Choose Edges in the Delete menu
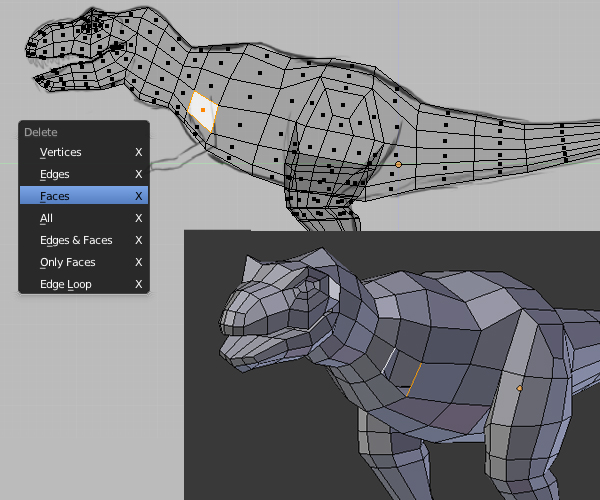Screen dimensions: 600x500 pos(84,174)
